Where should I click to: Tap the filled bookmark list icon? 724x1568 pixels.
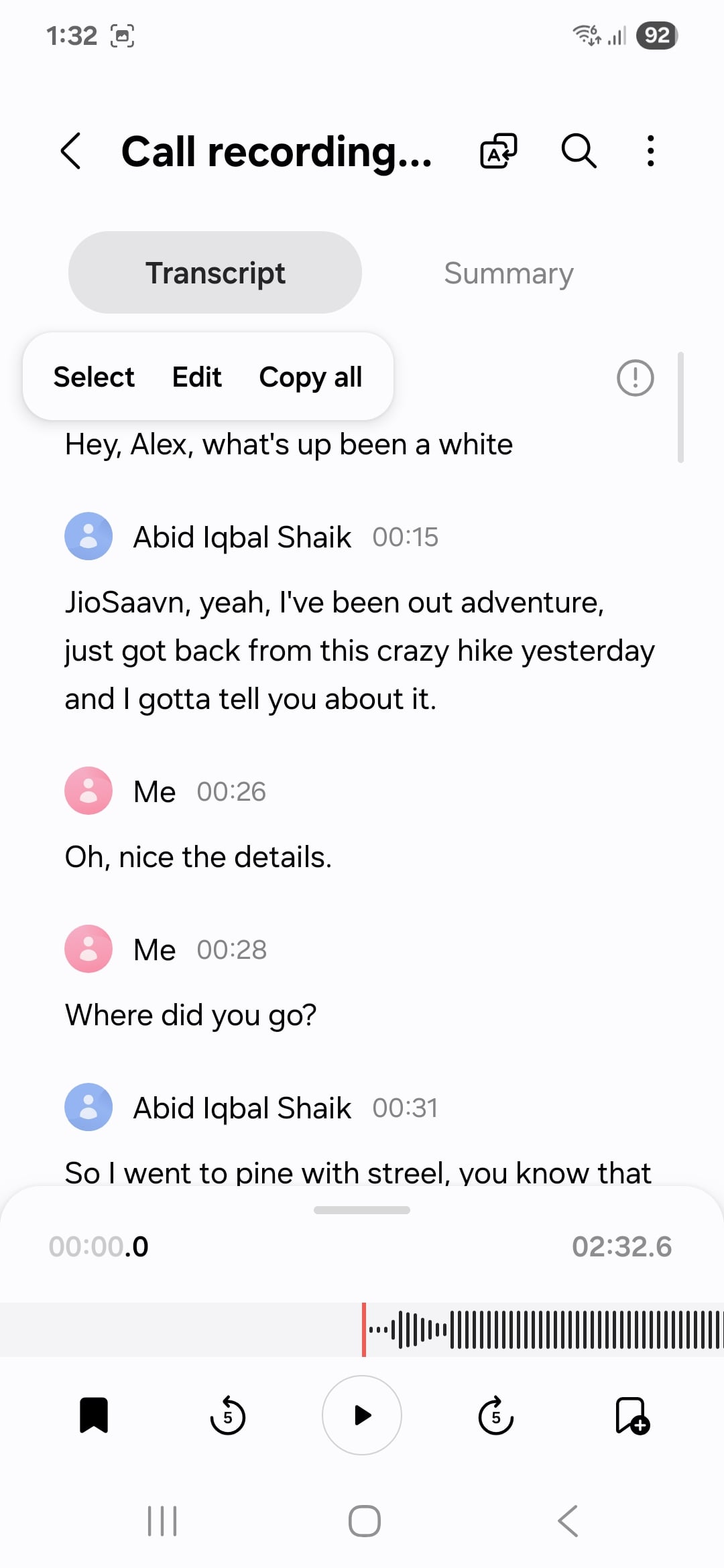point(94,1415)
